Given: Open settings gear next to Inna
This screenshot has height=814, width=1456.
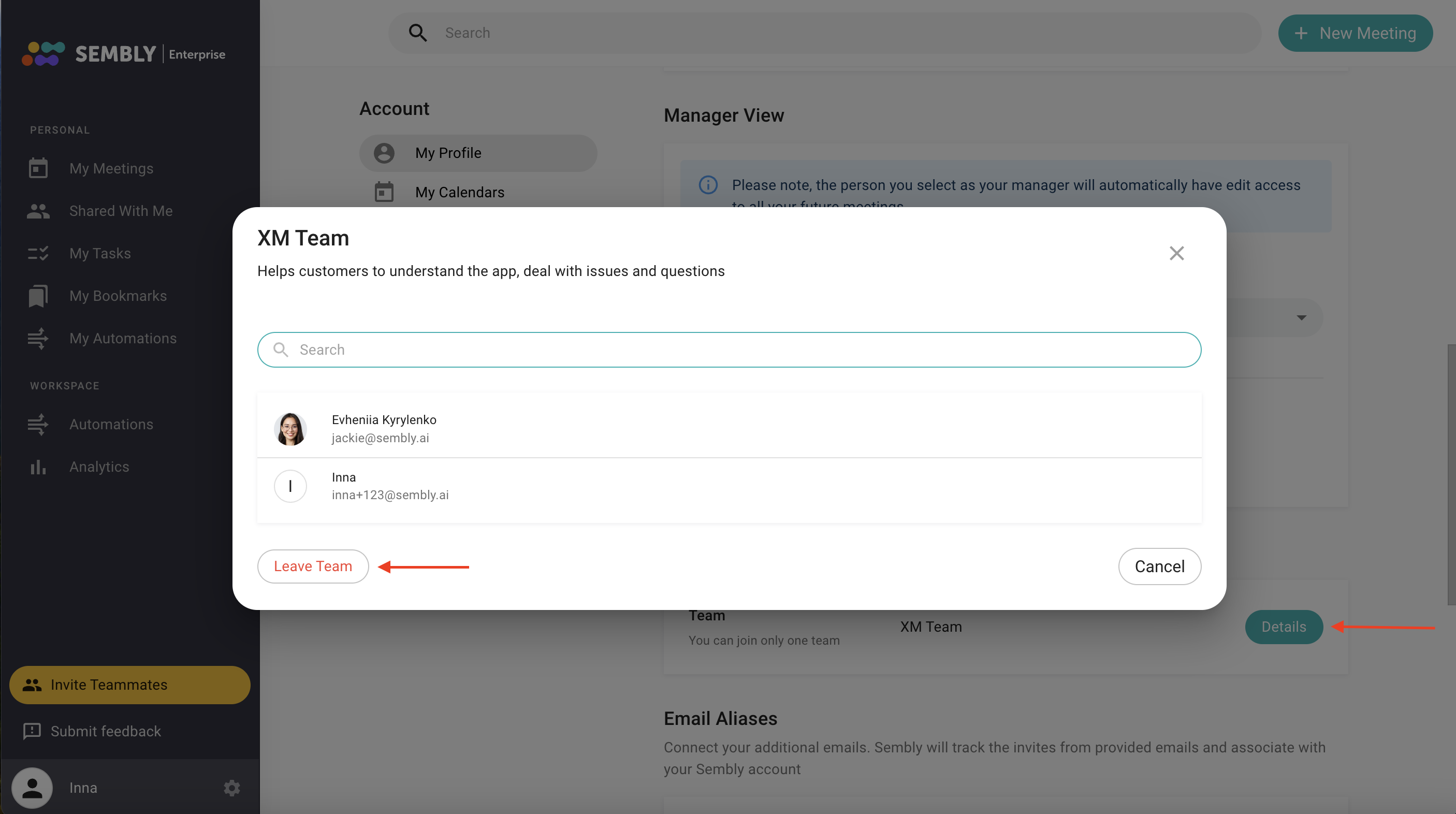Looking at the screenshot, I should (232, 788).
